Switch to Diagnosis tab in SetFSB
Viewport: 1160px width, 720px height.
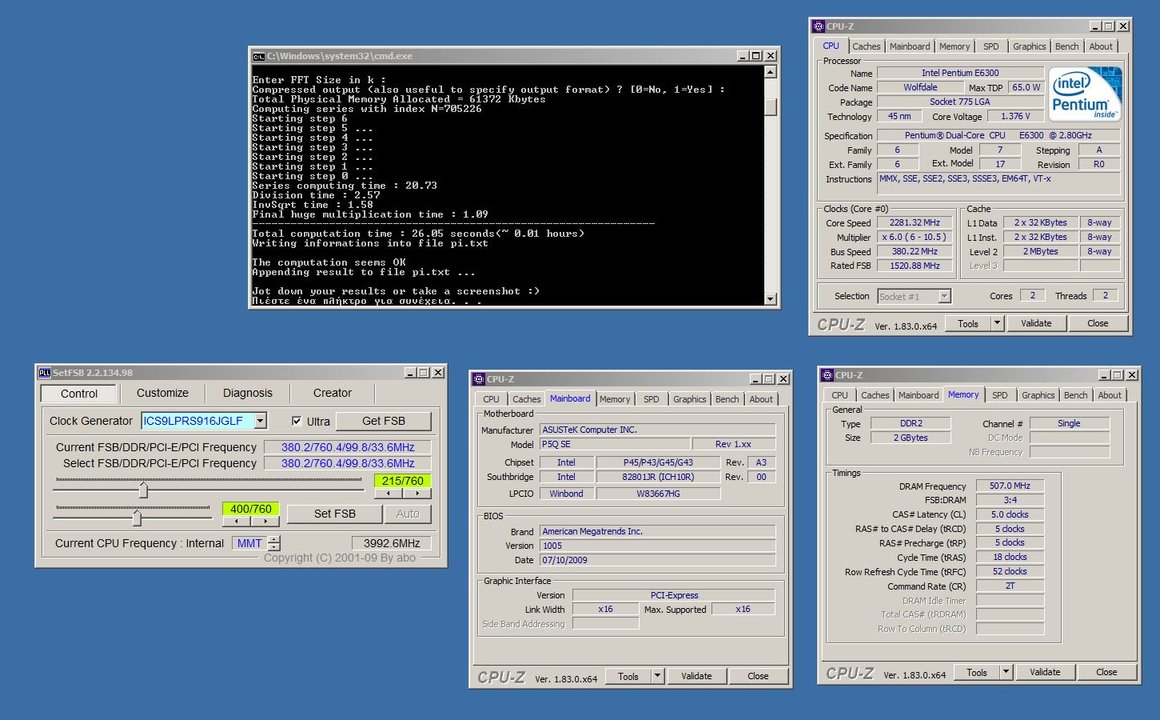pyautogui.click(x=247, y=393)
